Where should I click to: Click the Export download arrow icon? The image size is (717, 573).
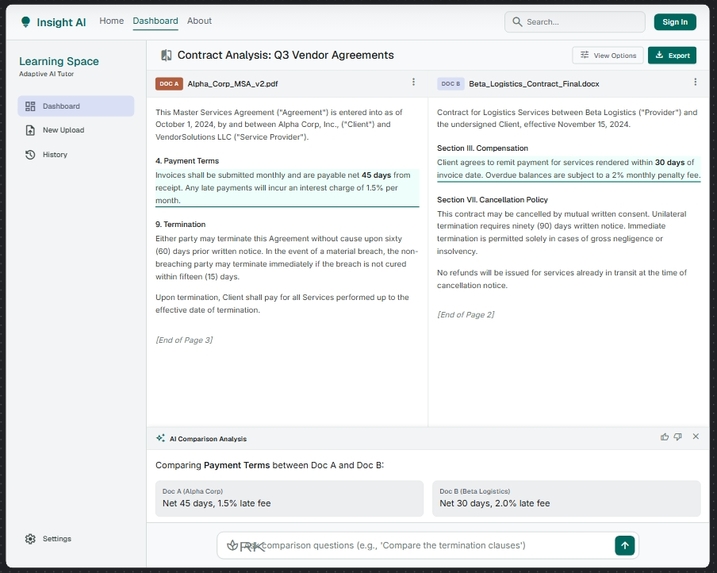[659, 55]
